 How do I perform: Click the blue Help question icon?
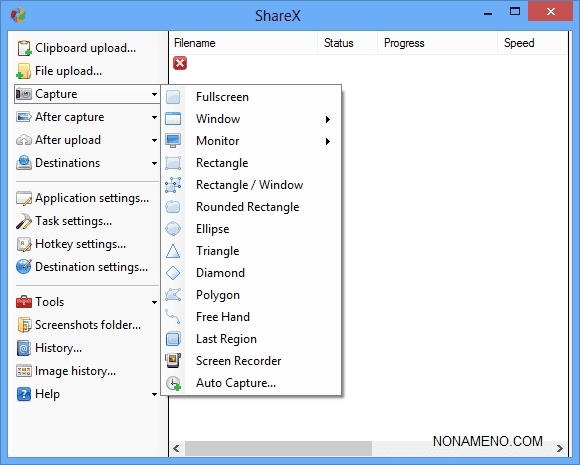coord(24,394)
